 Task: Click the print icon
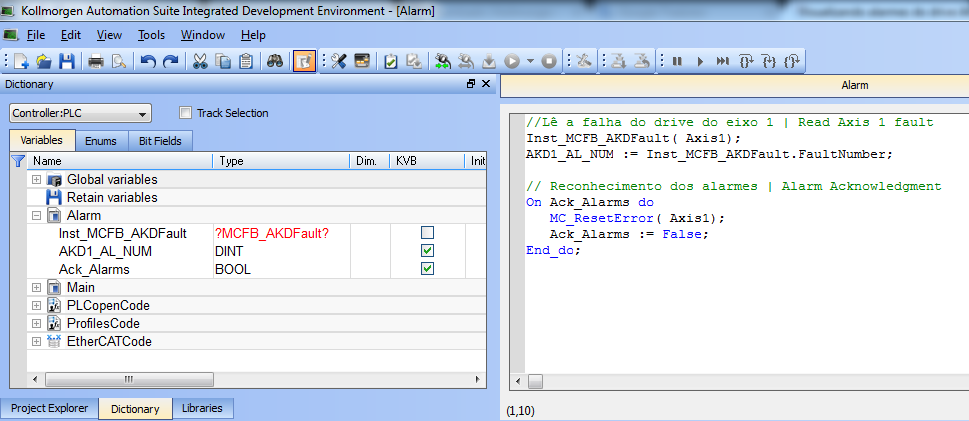(96, 61)
